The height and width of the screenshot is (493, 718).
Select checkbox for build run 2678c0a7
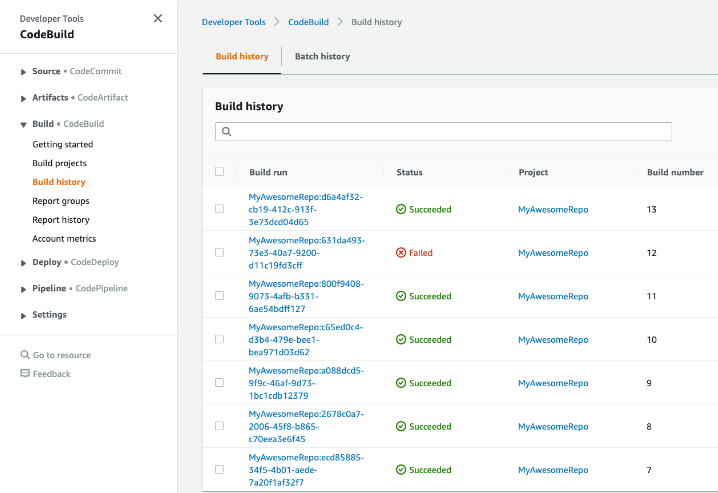tap(219, 426)
